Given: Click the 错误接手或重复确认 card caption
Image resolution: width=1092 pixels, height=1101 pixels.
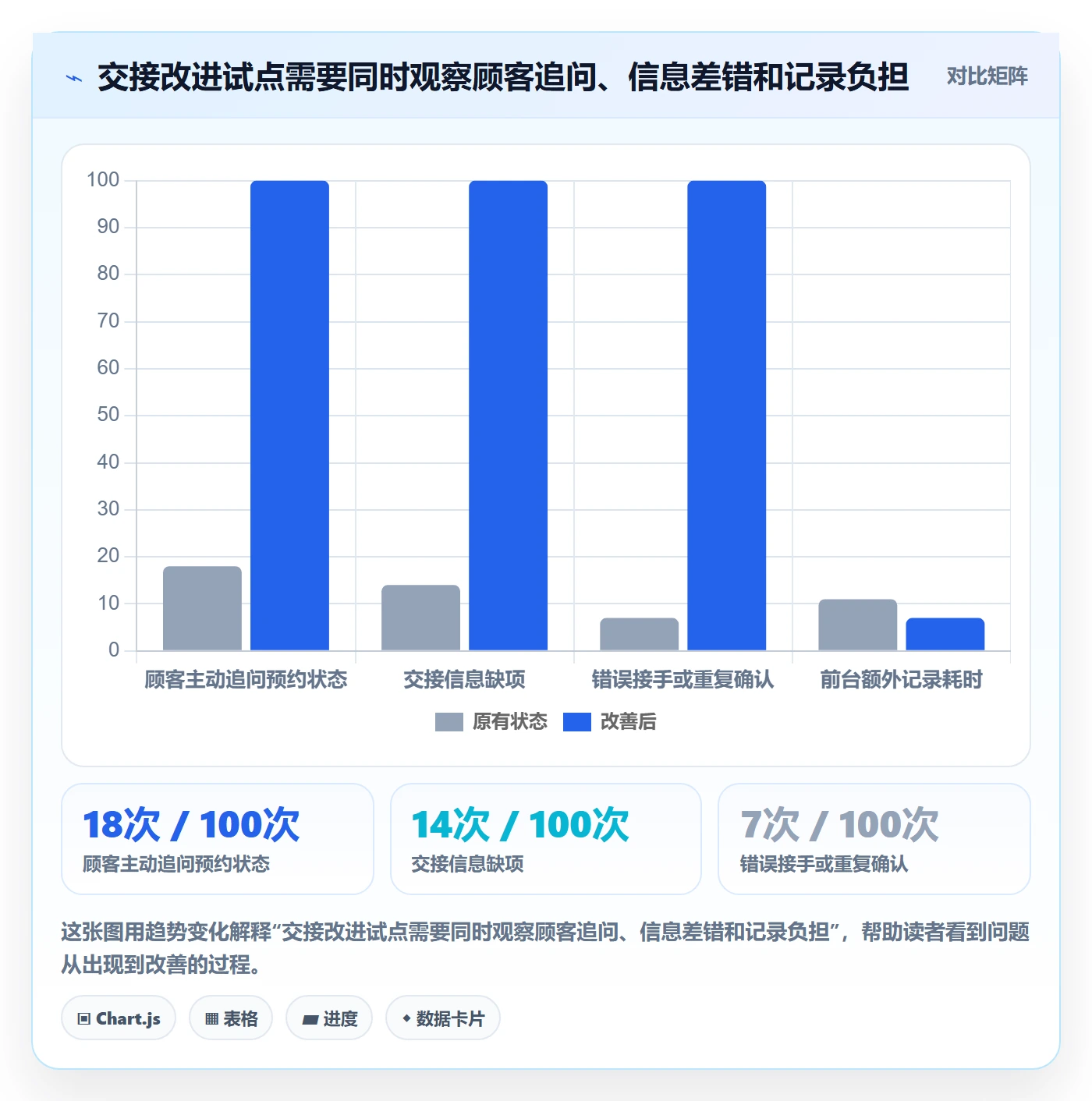Looking at the screenshot, I should (824, 864).
